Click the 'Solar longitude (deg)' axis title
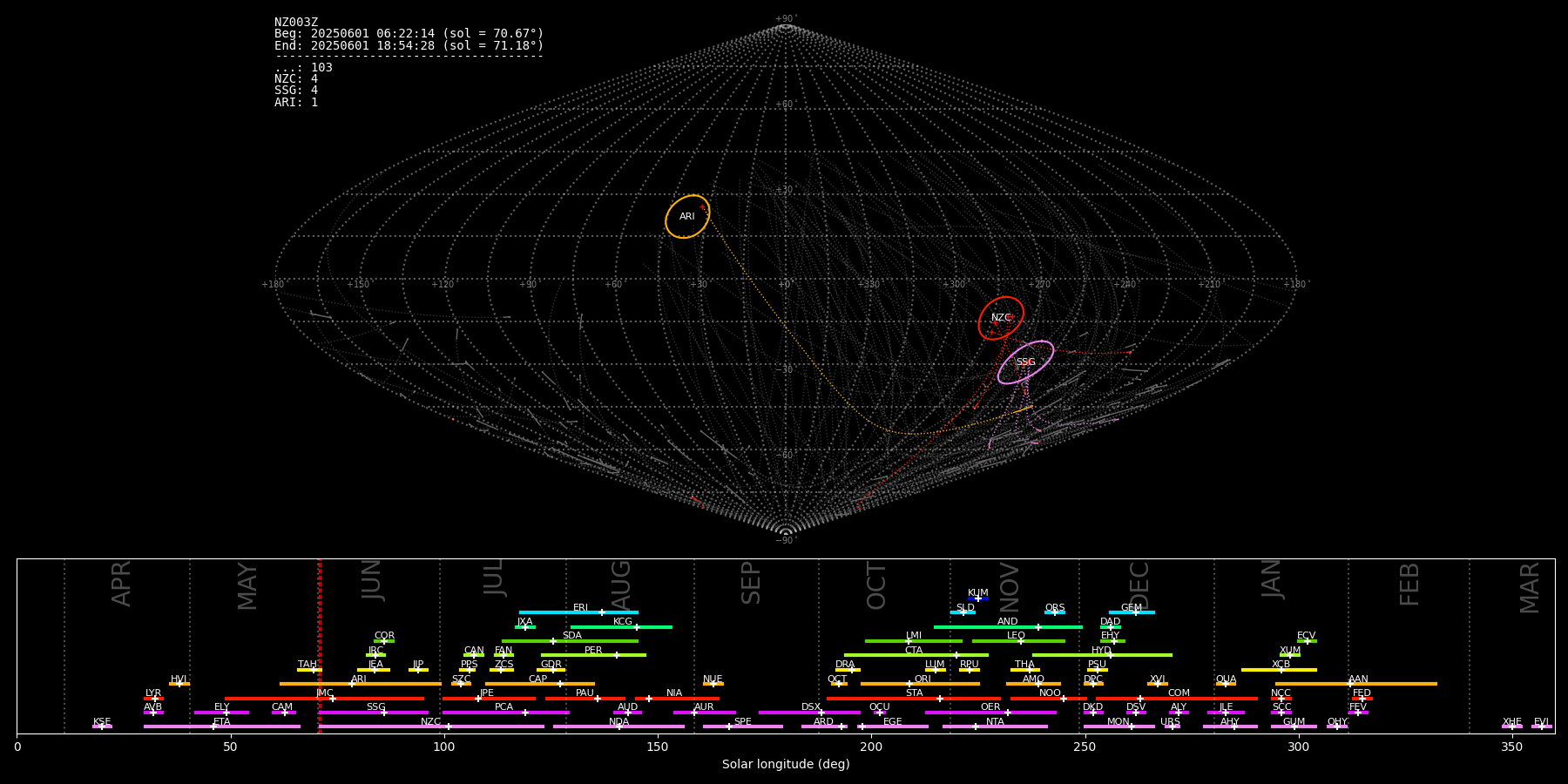Screen dimensions: 1568x784 pyautogui.click(x=786, y=764)
